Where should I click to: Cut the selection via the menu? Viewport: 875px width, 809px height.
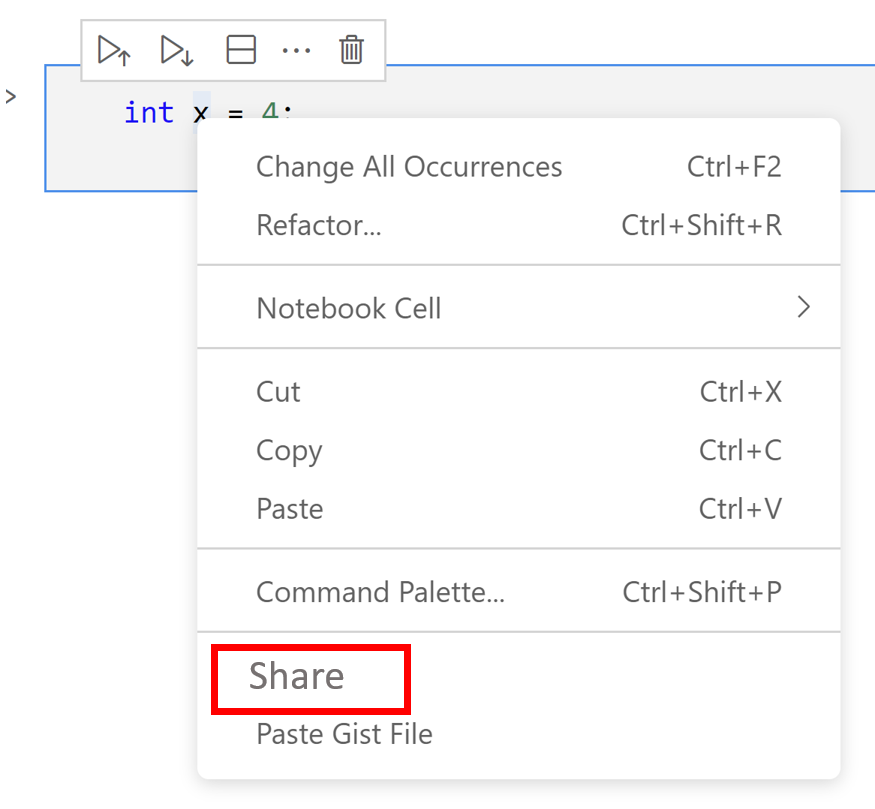277,392
